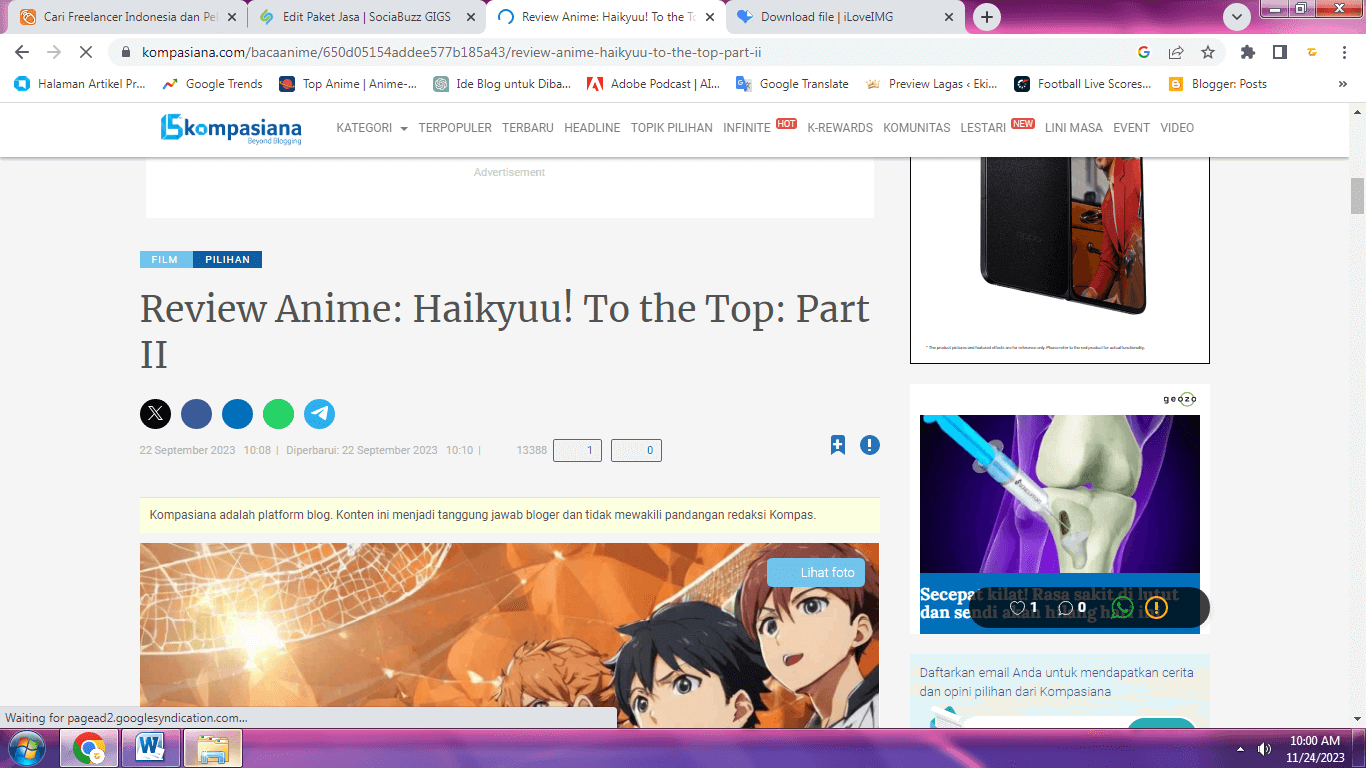Share article on Facebook

coord(196,414)
